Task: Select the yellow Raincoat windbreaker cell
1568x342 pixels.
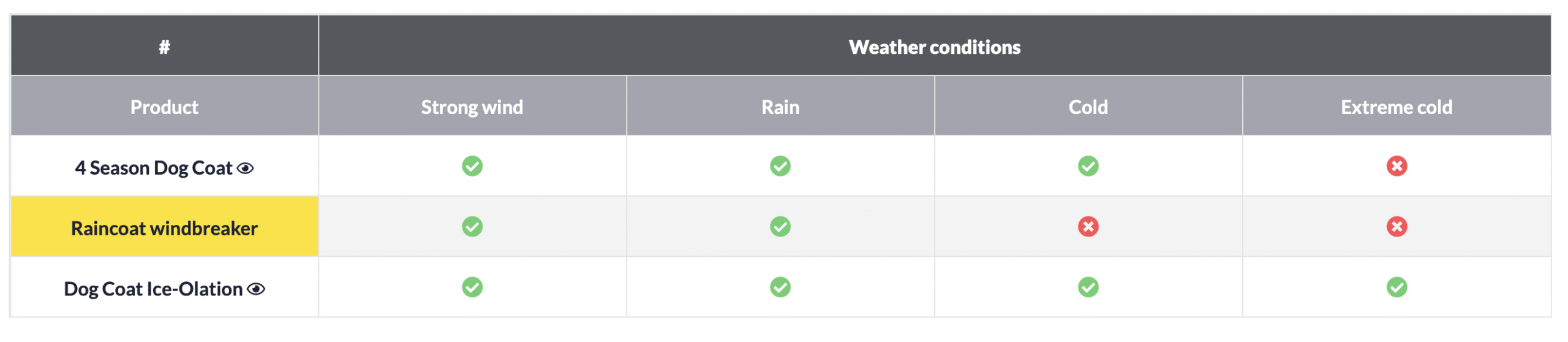Action: 164,227
